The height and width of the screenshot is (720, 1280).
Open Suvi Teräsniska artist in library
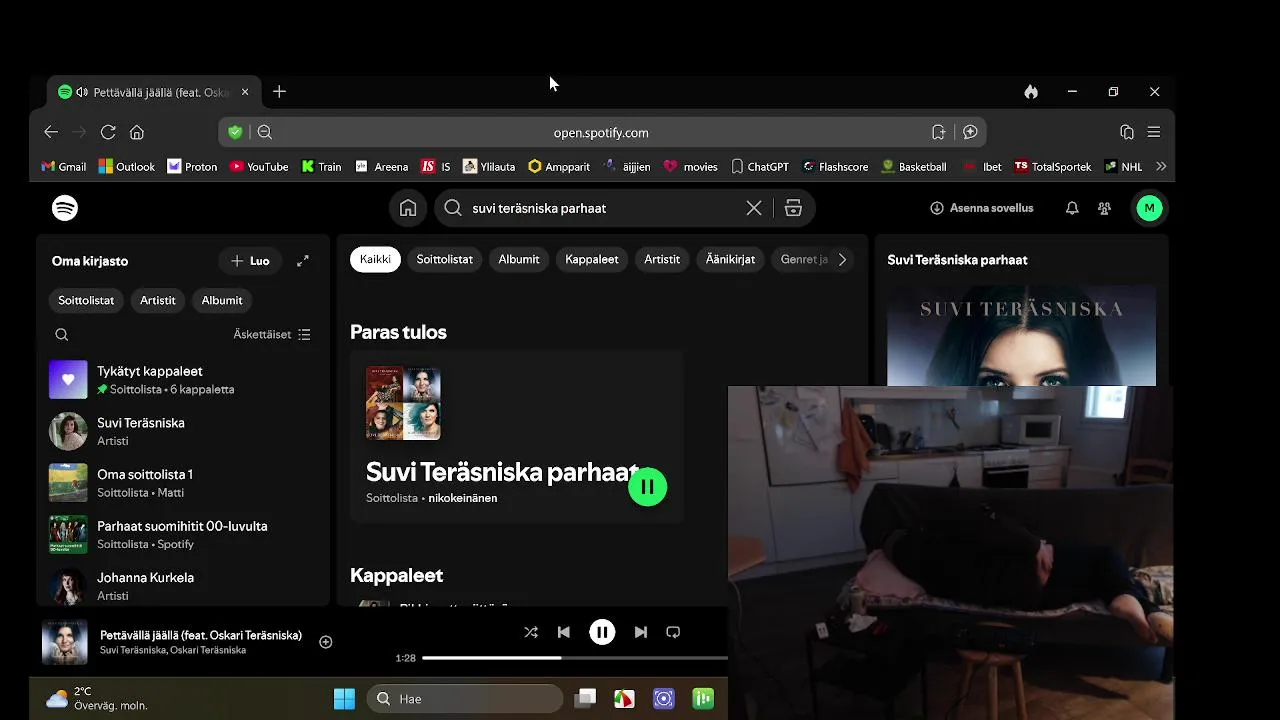click(183, 431)
